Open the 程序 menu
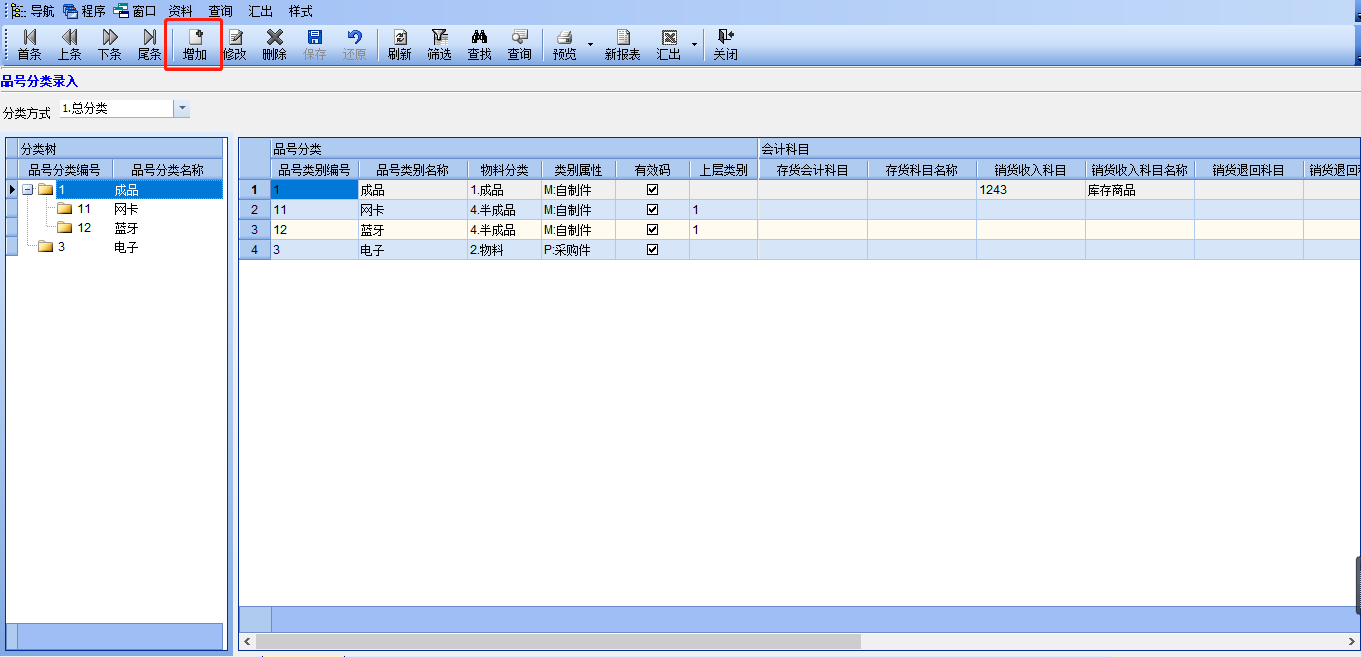The image size is (1361, 657). pyautogui.click(x=84, y=11)
